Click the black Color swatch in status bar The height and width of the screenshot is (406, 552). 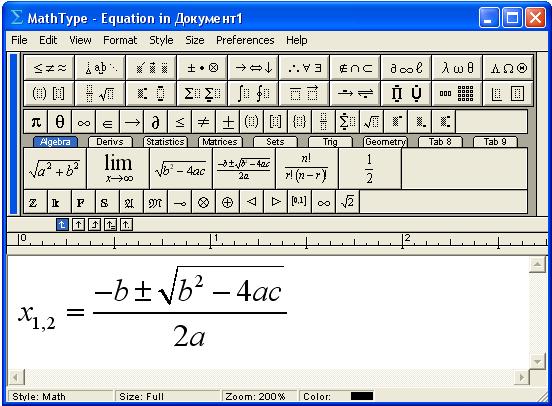tap(362, 396)
